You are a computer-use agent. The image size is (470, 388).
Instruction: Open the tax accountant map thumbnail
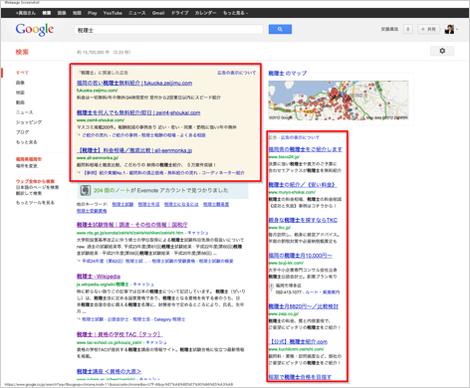pyautogui.click(x=338, y=100)
